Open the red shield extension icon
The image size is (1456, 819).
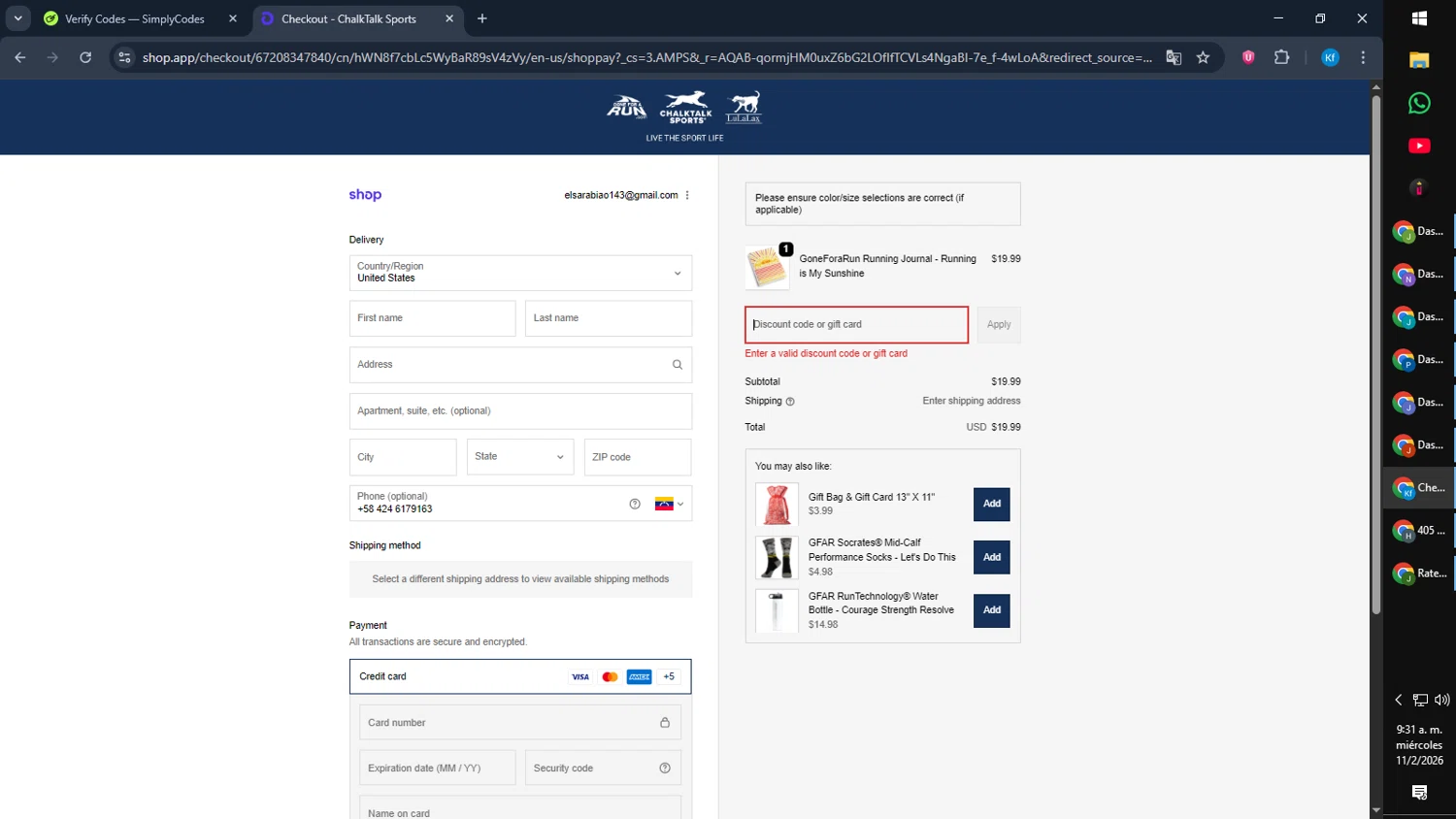click(x=1248, y=57)
